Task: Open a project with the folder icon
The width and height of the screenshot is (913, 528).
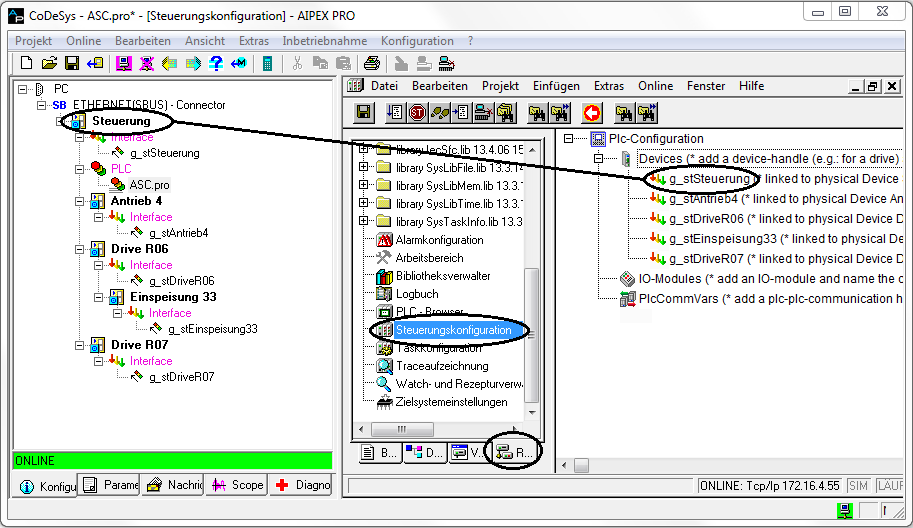Action: pyautogui.click(x=49, y=63)
